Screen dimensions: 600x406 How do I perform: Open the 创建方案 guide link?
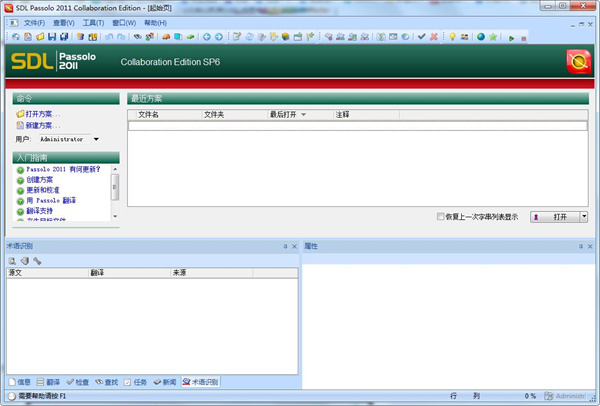click(x=40, y=179)
